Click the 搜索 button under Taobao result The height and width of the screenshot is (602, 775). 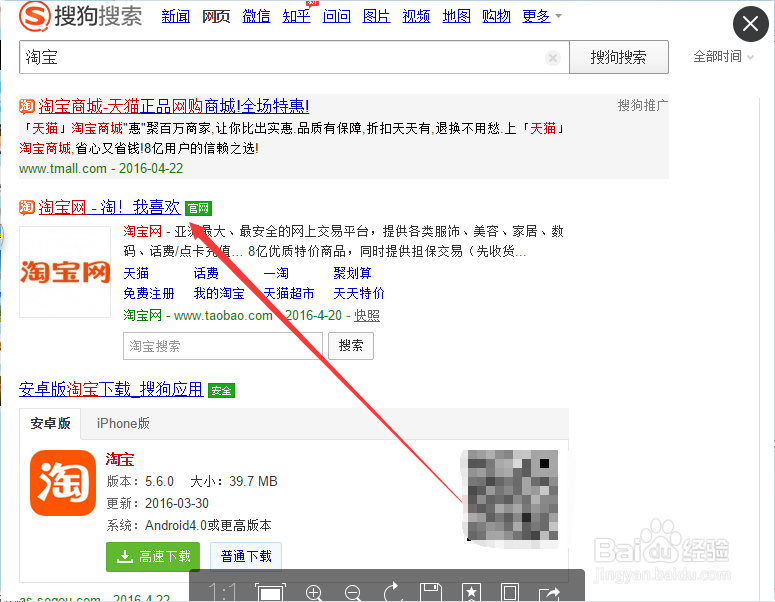(x=351, y=346)
